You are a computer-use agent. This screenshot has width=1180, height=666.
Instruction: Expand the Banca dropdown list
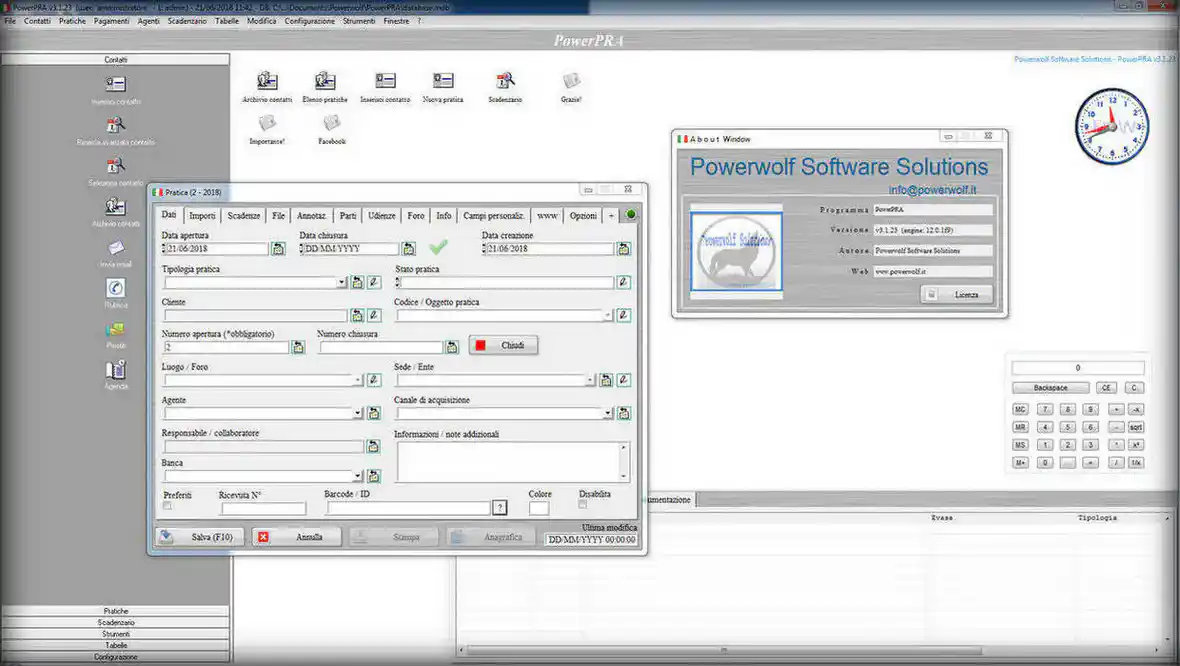click(357, 476)
